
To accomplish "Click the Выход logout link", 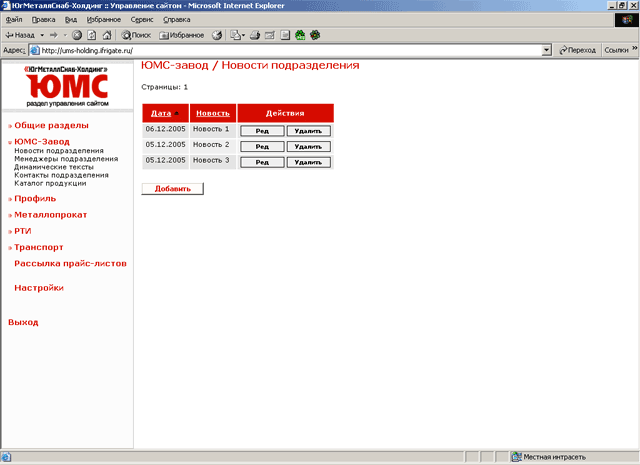I will [23, 323].
